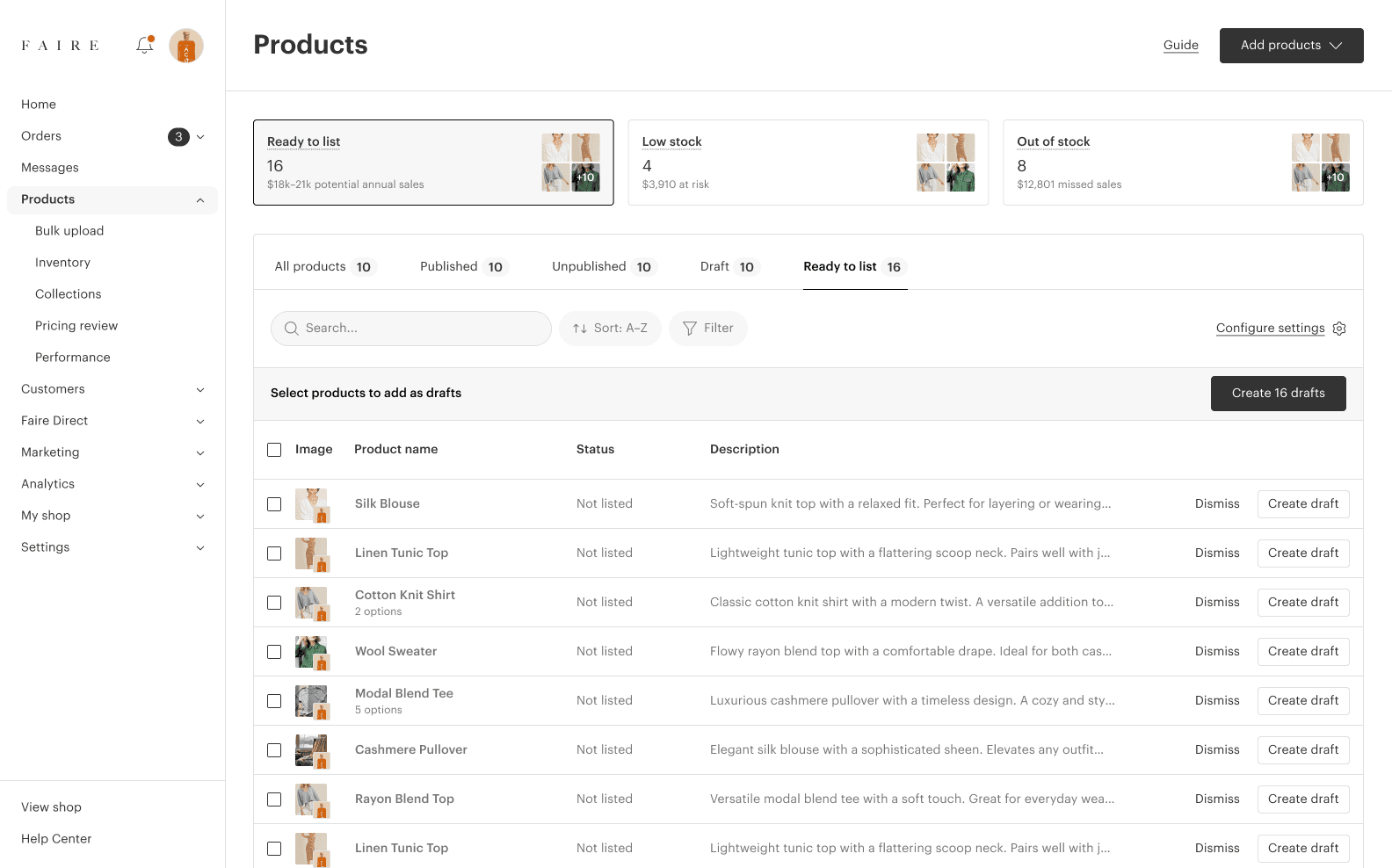The image size is (1392, 868).
Task: Open the Draft tab
Action: (x=727, y=267)
